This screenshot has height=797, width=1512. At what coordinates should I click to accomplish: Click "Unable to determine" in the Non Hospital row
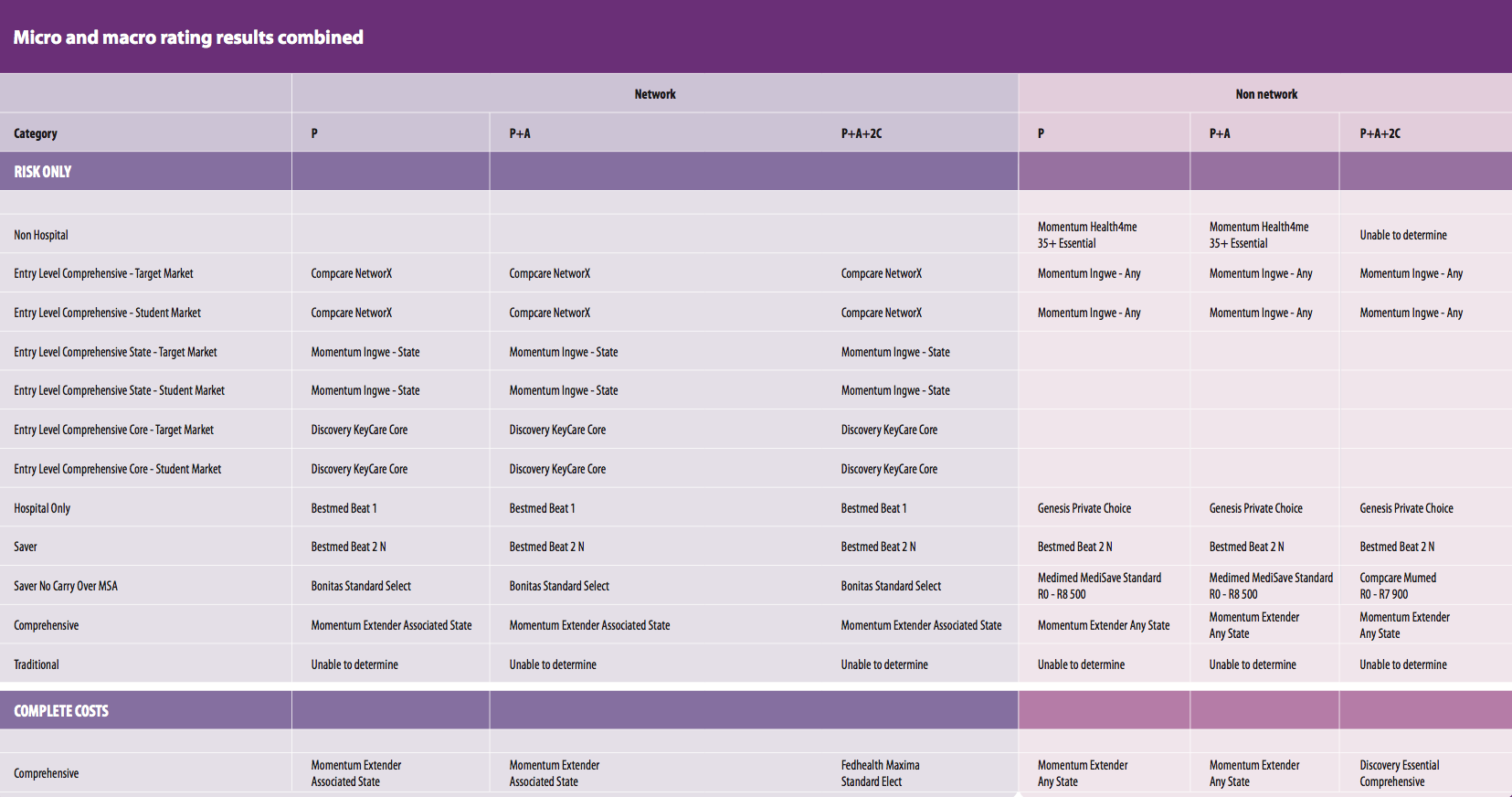point(1402,235)
